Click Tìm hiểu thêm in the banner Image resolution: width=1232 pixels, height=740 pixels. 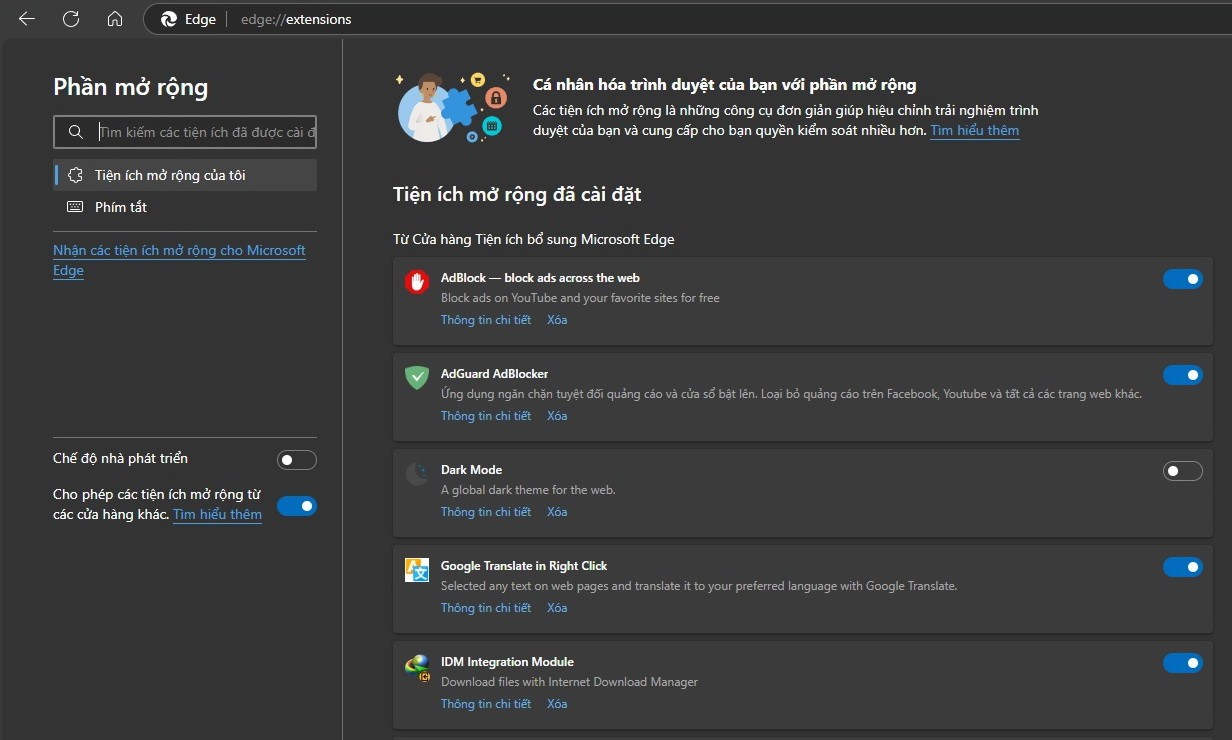click(975, 130)
